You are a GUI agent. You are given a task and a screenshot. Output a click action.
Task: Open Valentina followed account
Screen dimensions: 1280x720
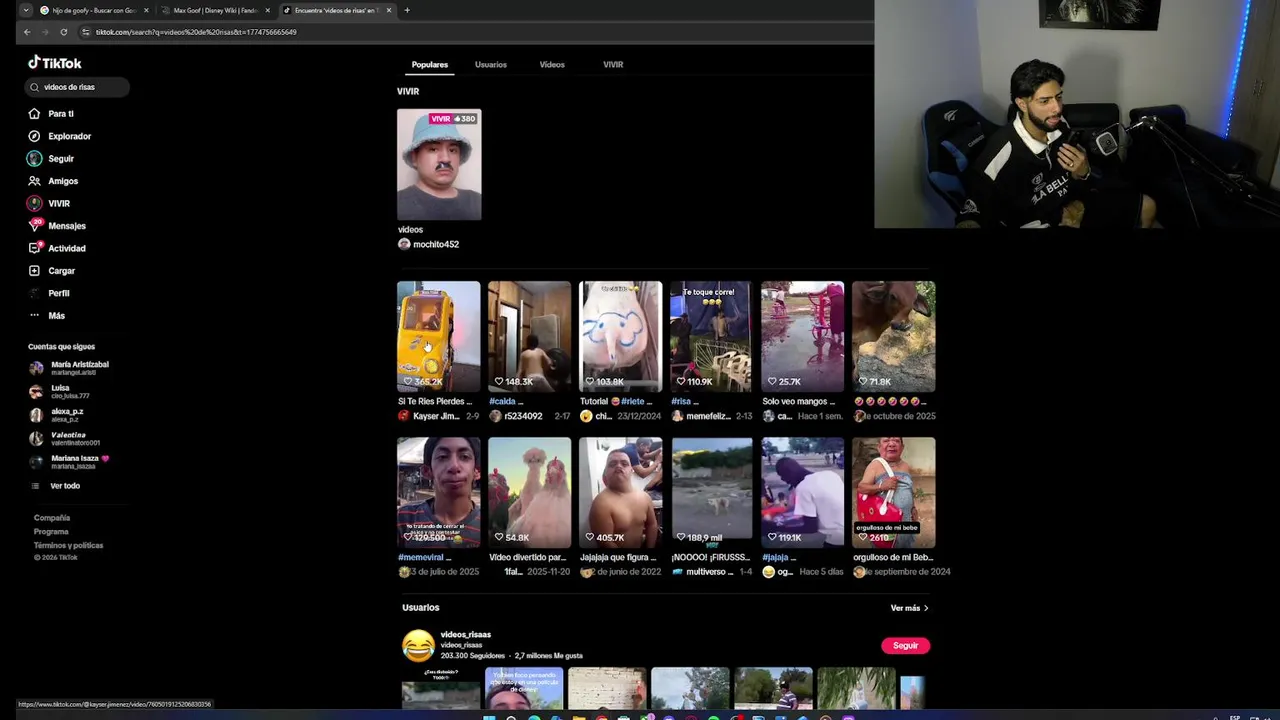65,438
